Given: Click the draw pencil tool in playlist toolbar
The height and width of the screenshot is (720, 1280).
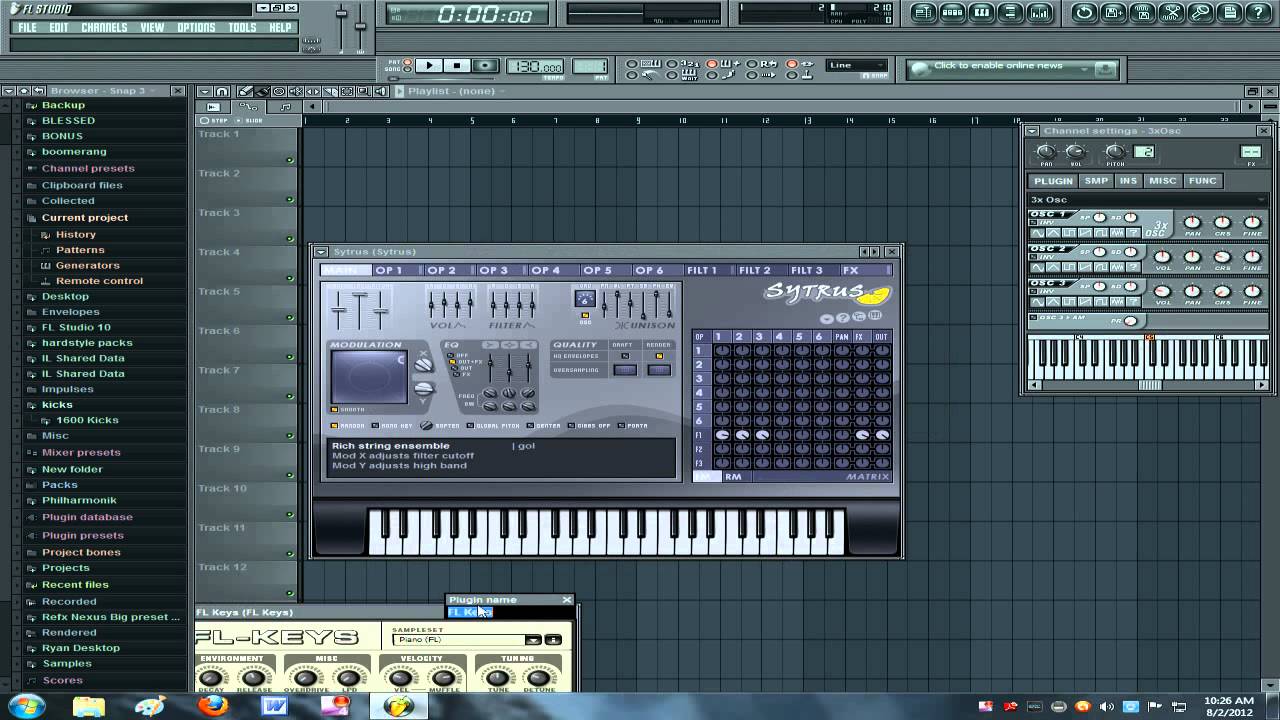Looking at the screenshot, I should pos(246,91).
